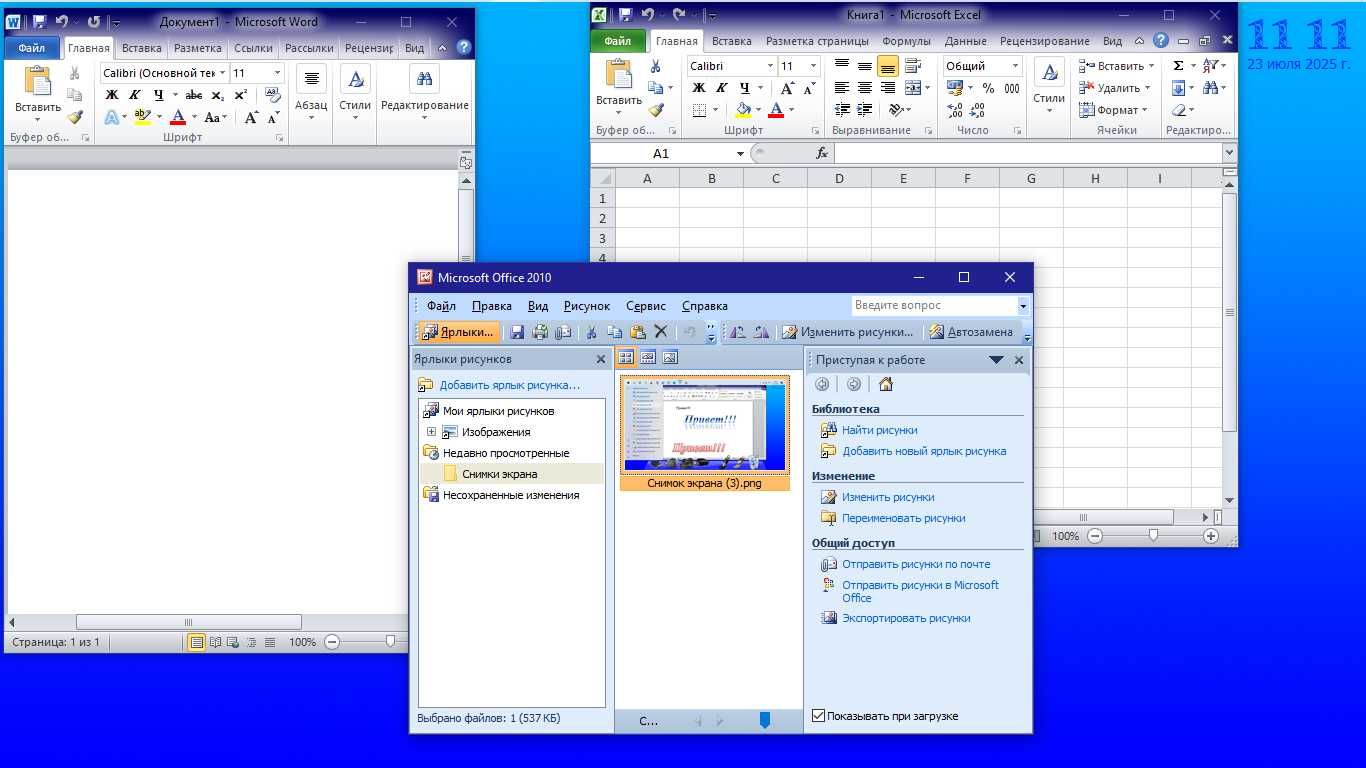This screenshot has width=1366, height=768.
Task: Click the Wrap text icon in Excel
Action: click(x=911, y=66)
